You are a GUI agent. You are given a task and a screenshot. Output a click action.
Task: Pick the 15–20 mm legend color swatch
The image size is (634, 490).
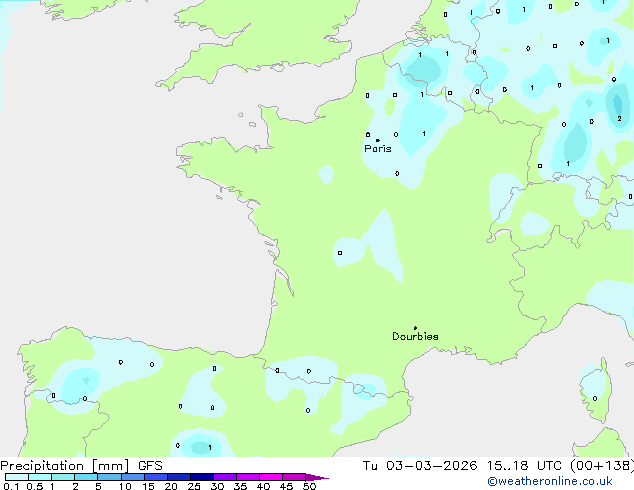[155, 477]
